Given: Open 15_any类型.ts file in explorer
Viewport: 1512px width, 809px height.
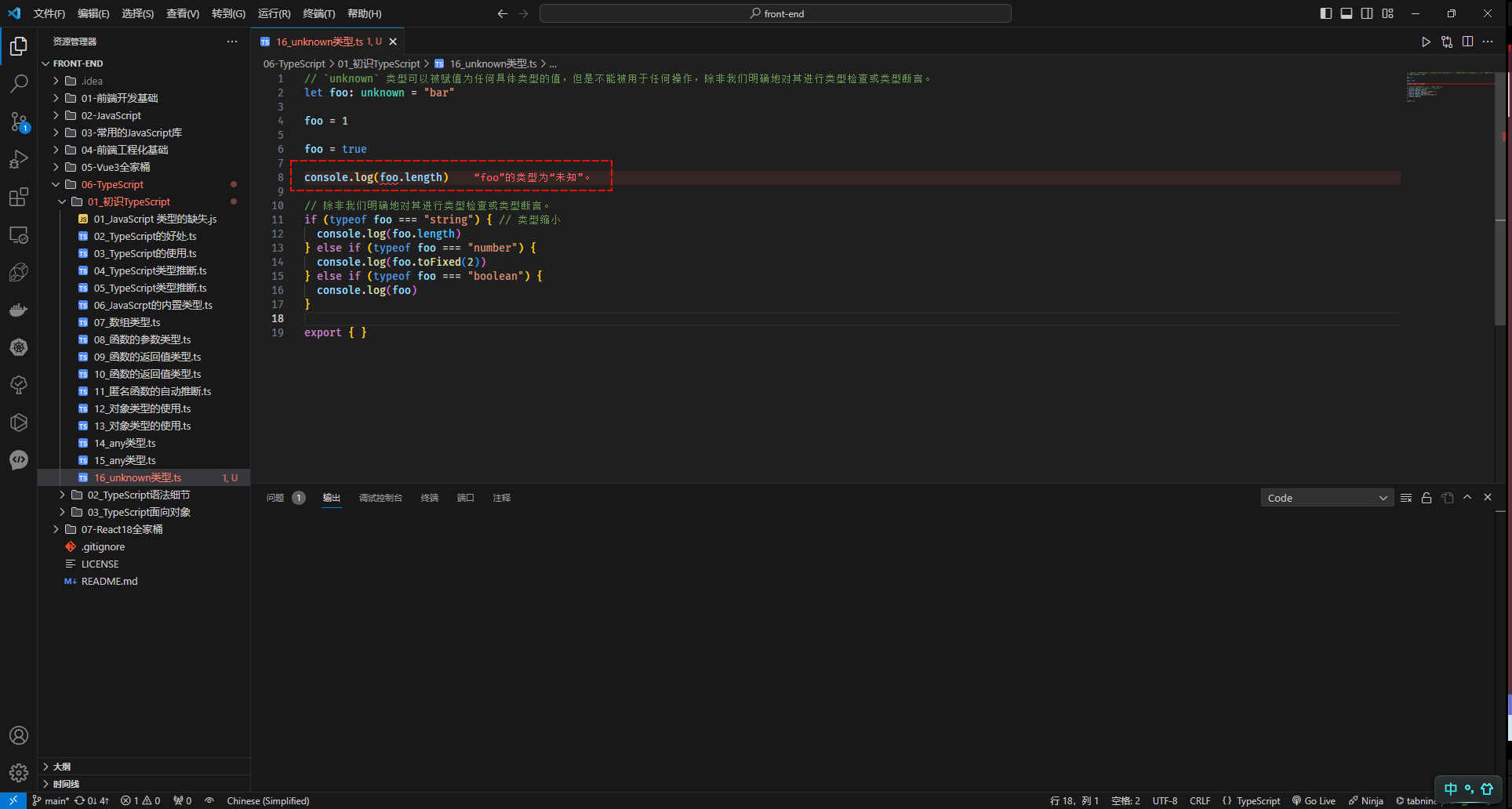Looking at the screenshot, I should [125, 460].
